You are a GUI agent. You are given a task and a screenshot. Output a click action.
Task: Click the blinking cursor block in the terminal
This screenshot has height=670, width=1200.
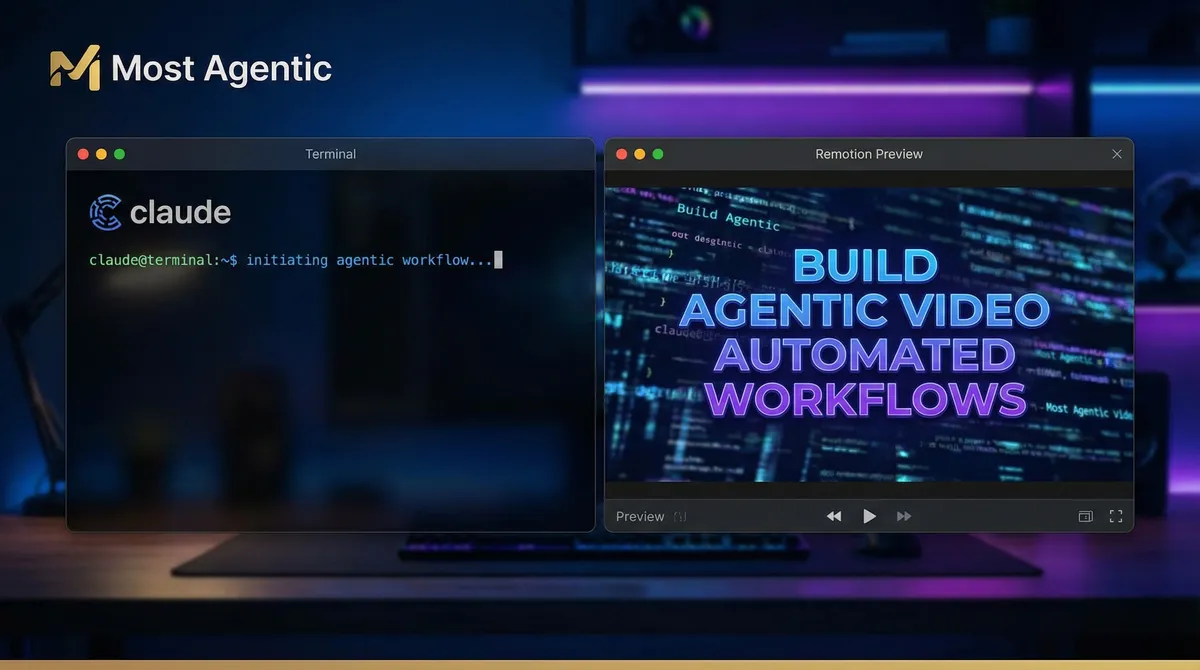pyautogui.click(x=496, y=259)
